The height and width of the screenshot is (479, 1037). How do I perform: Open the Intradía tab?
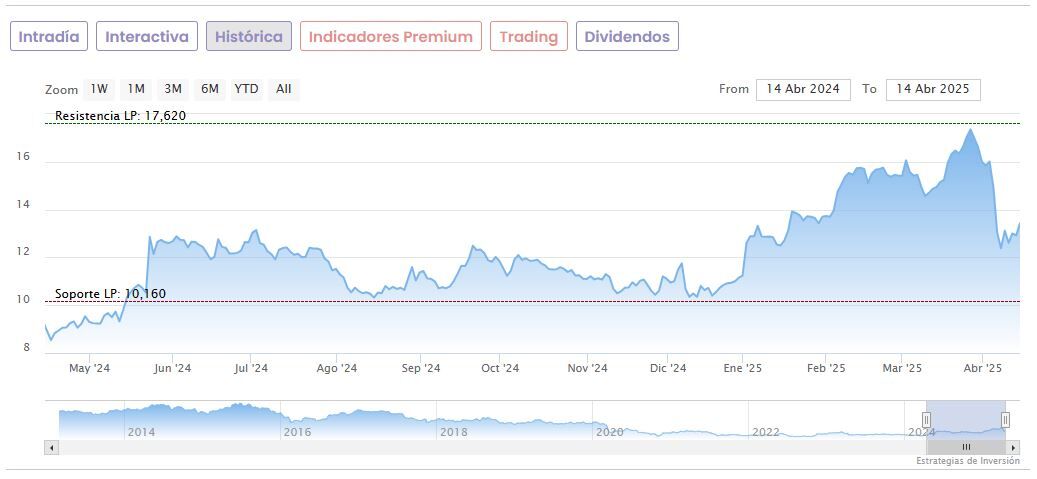49,37
